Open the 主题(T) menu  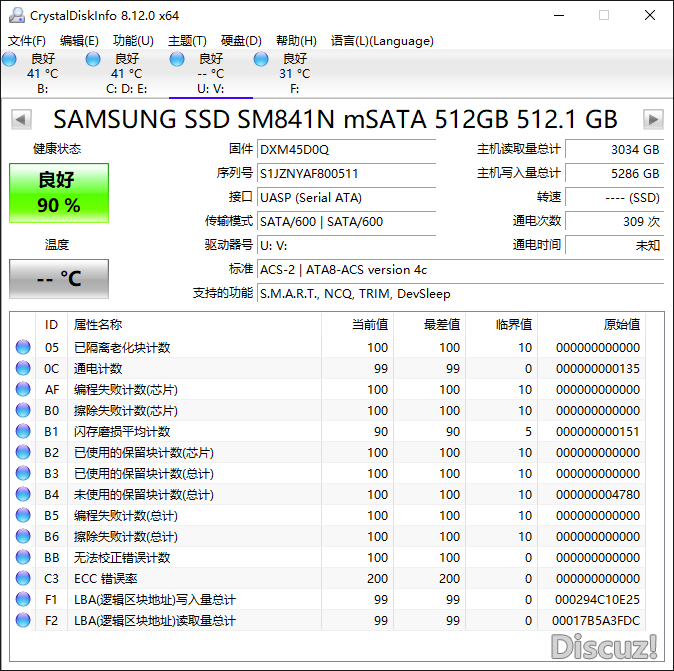click(x=187, y=41)
